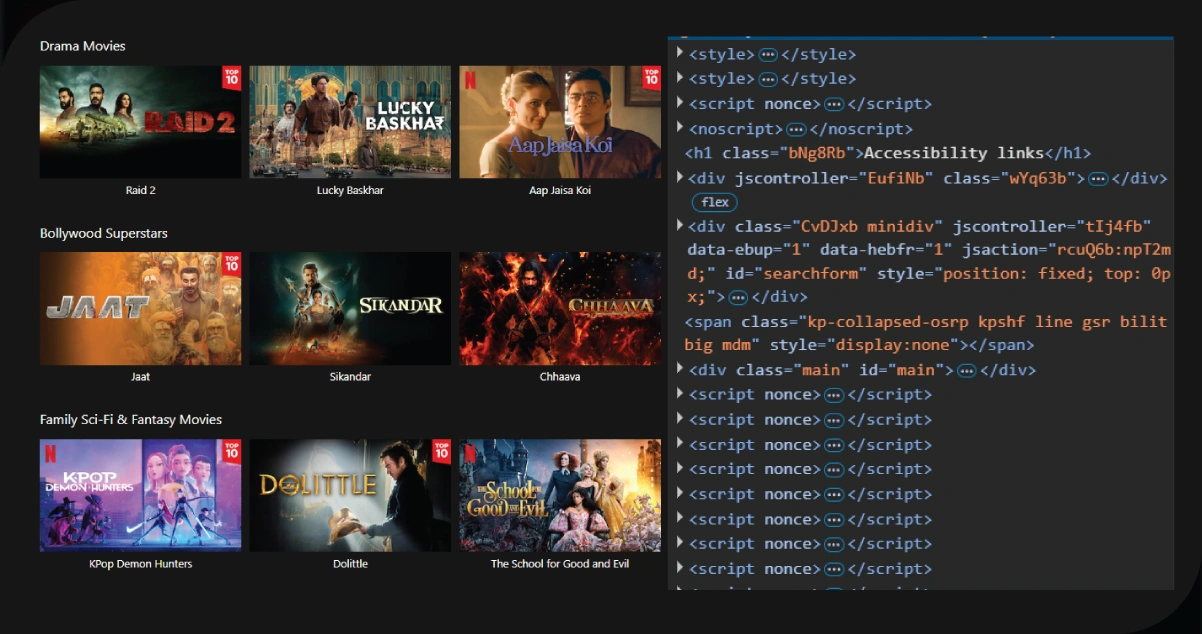Image resolution: width=1202 pixels, height=634 pixels.
Task: Open the Chhaava movie thumbnail
Action: 560,309
